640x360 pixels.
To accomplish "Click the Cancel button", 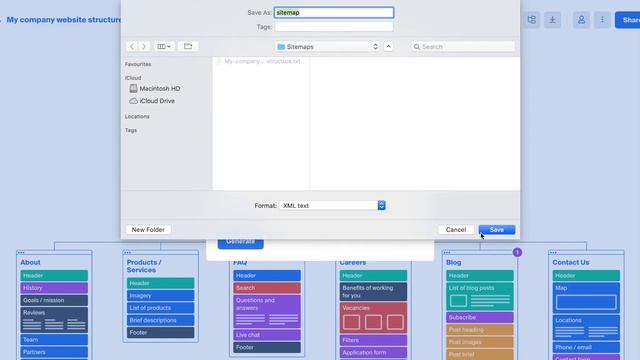I will (x=456, y=230).
